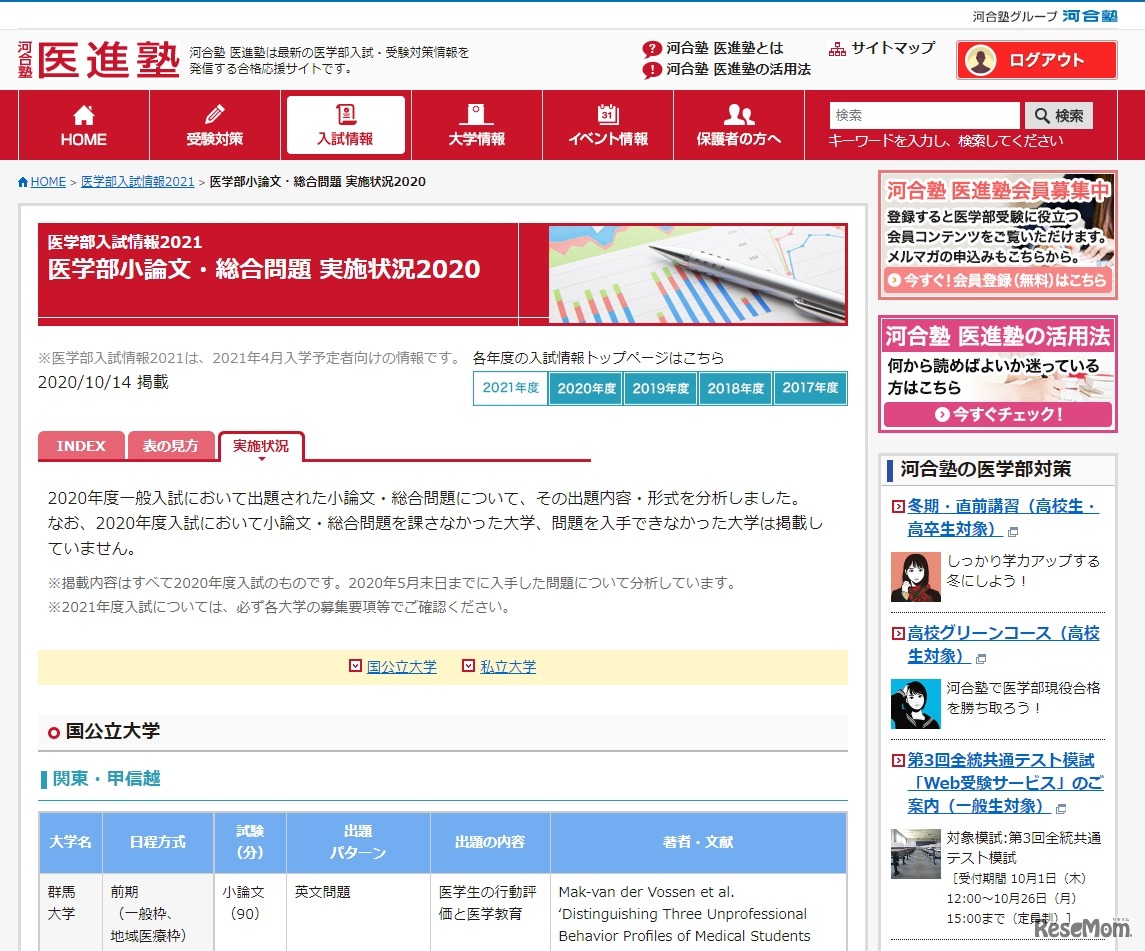Screen dimensions: 1145x951
Task: Select the 2021年度 year tab
Action: (509, 388)
